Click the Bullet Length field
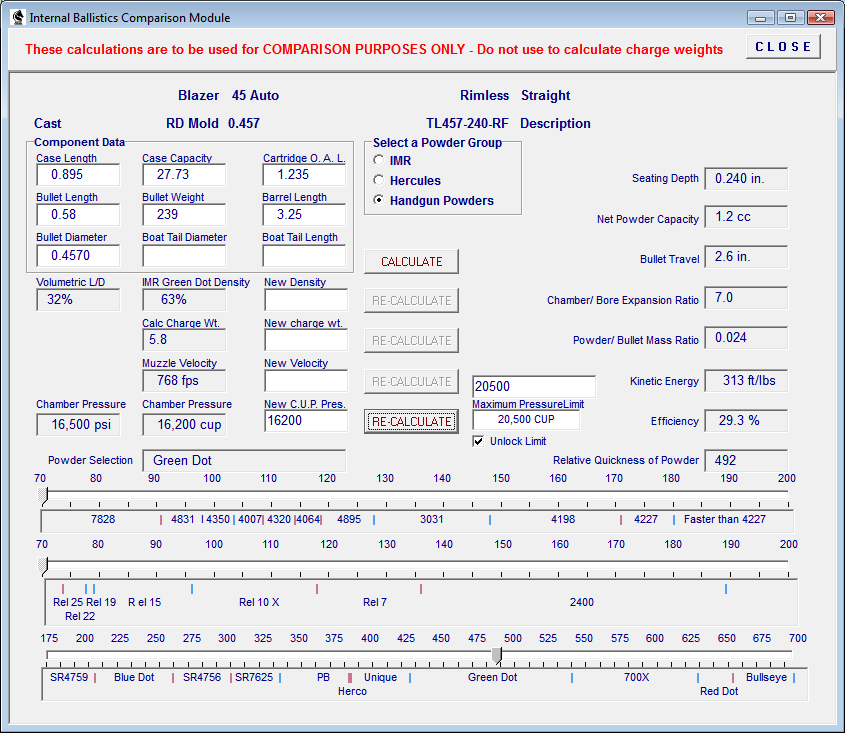Screen dimensions: 845x733 tap(78, 215)
